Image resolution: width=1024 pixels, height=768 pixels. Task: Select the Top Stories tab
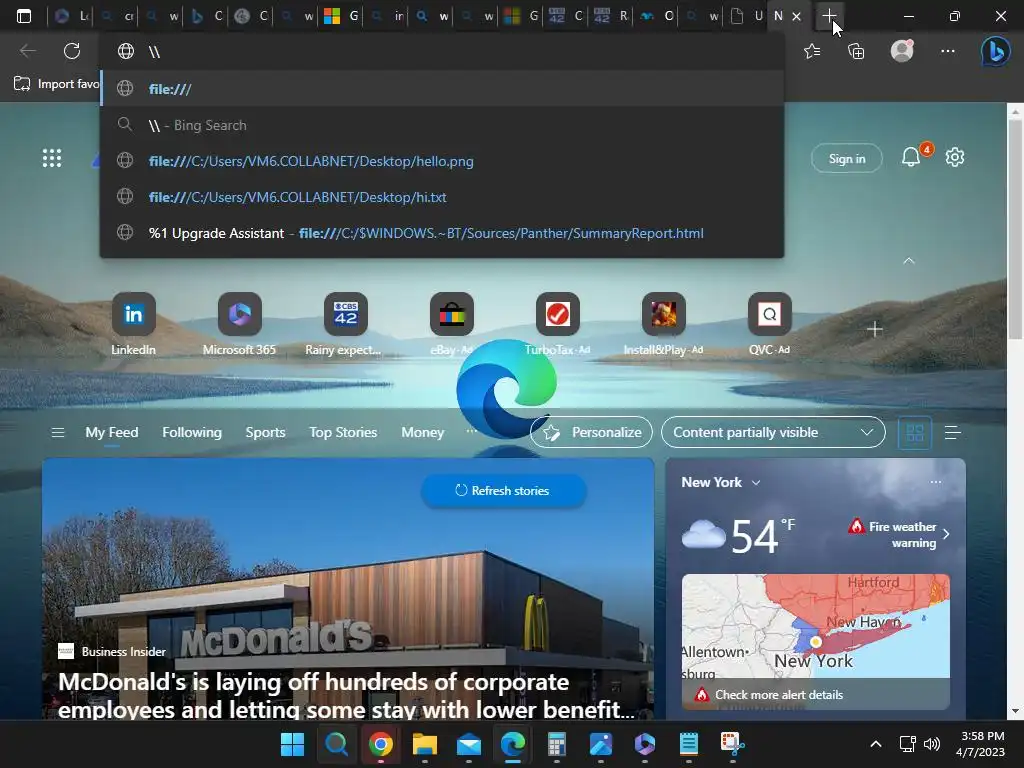tap(343, 432)
